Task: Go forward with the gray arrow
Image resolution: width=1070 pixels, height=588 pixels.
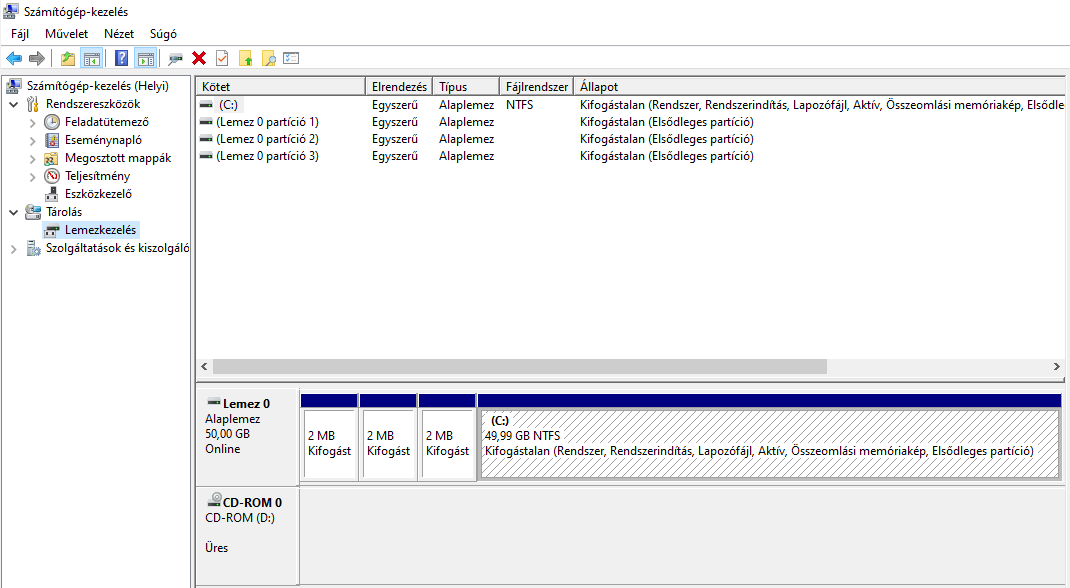Action: point(37,59)
